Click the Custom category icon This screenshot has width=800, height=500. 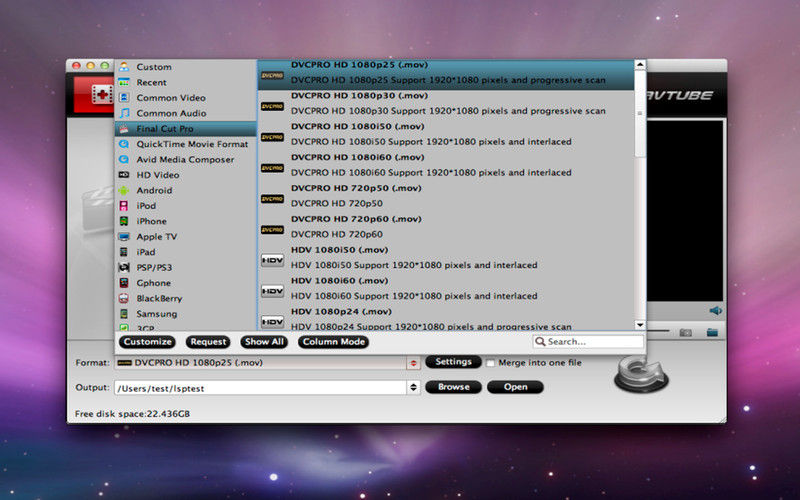coord(124,67)
